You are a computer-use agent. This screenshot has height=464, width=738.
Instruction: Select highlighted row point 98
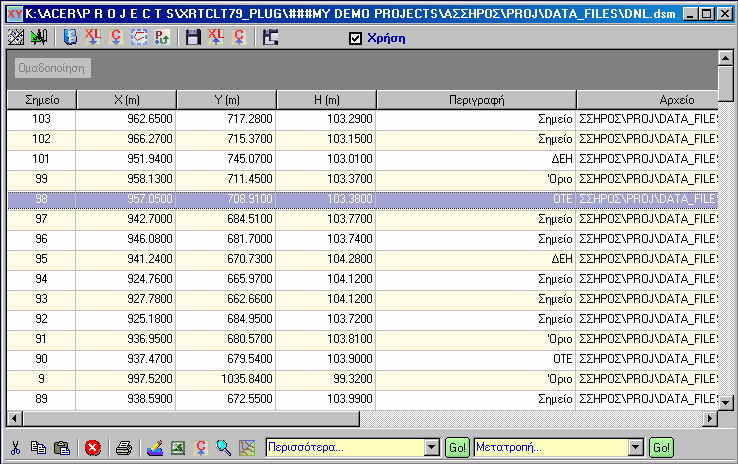click(362, 200)
